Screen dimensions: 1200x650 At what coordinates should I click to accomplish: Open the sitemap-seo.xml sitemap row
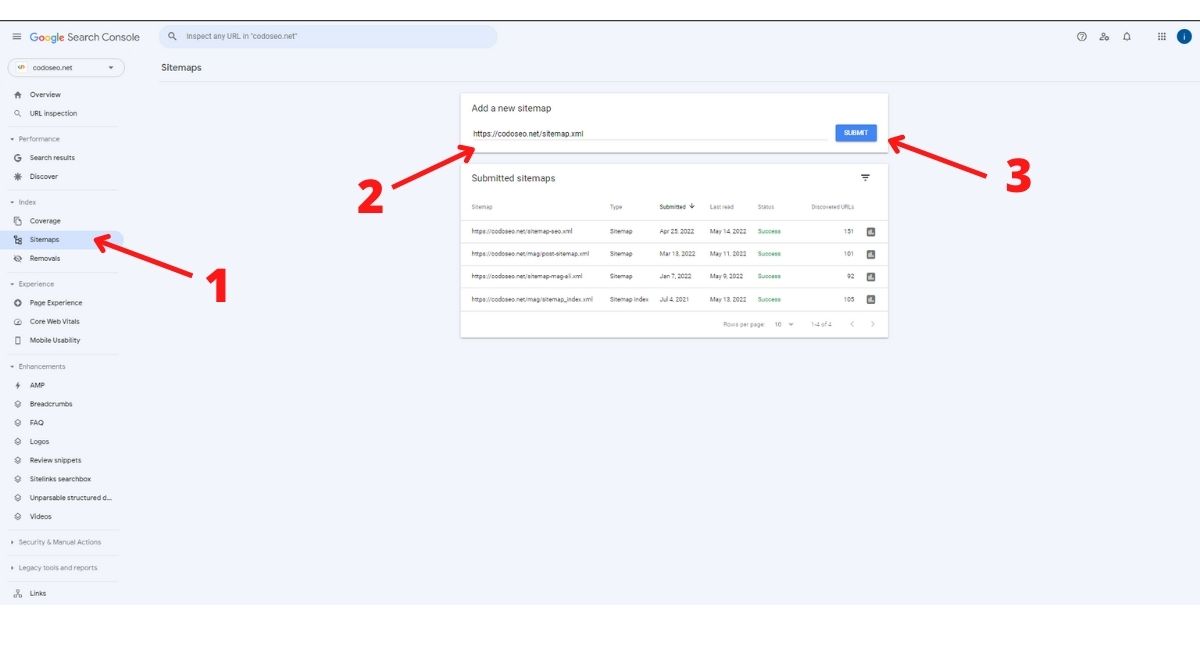[x=674, y=231]
